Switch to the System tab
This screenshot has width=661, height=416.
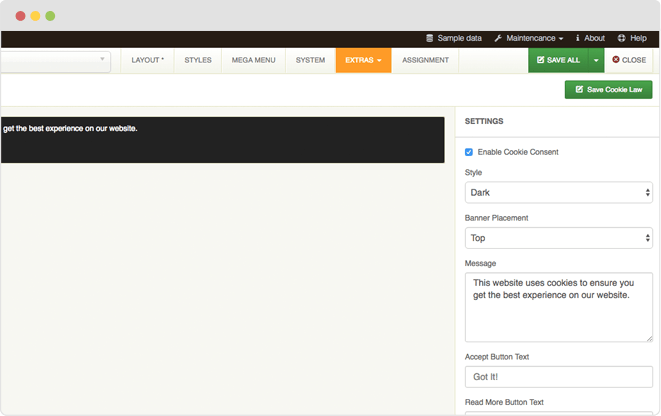tap(310, 60)
